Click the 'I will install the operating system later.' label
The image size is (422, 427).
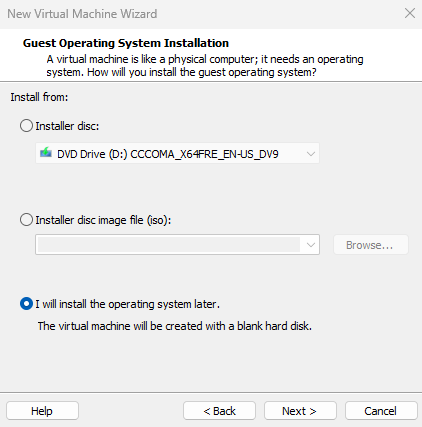tap(128, 304)
